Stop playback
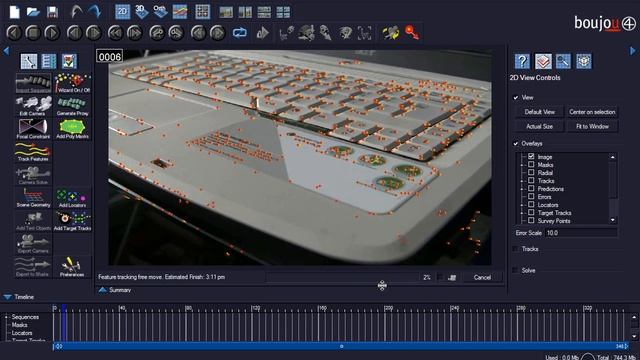 (33, 33)
